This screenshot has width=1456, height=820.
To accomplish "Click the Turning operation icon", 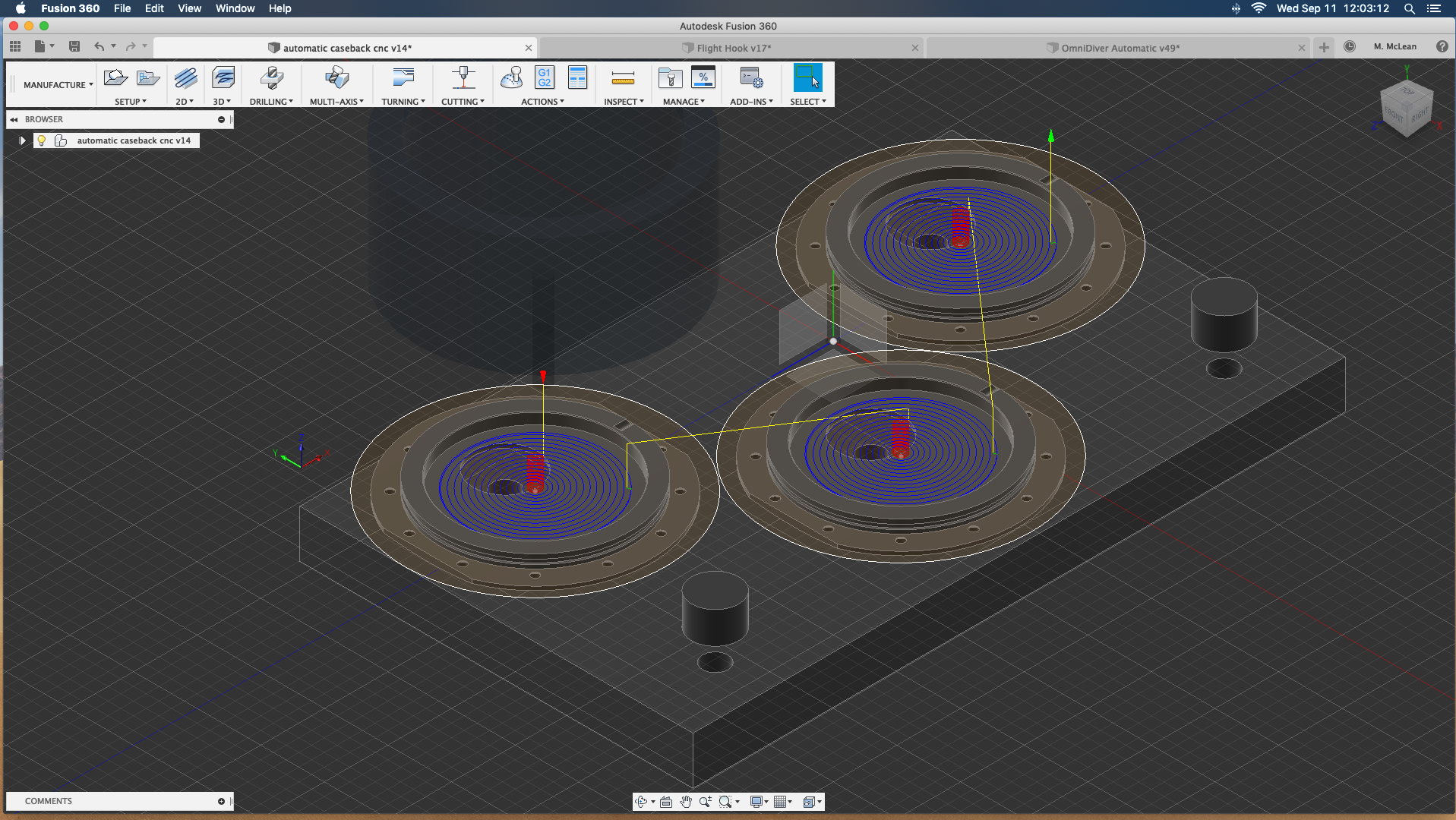I will point(403,78).
